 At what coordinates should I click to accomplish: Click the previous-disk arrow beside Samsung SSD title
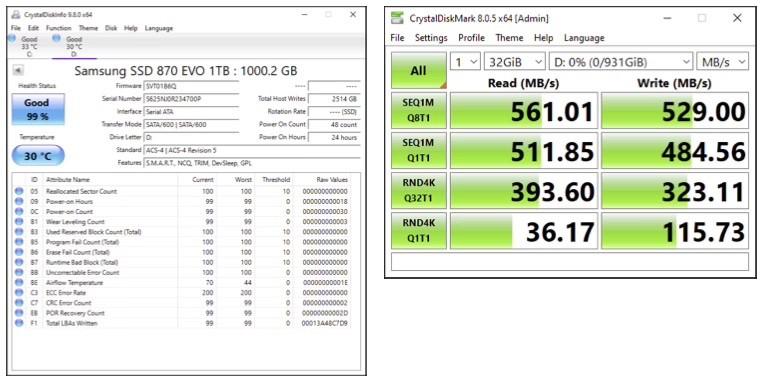coord(18,71)
